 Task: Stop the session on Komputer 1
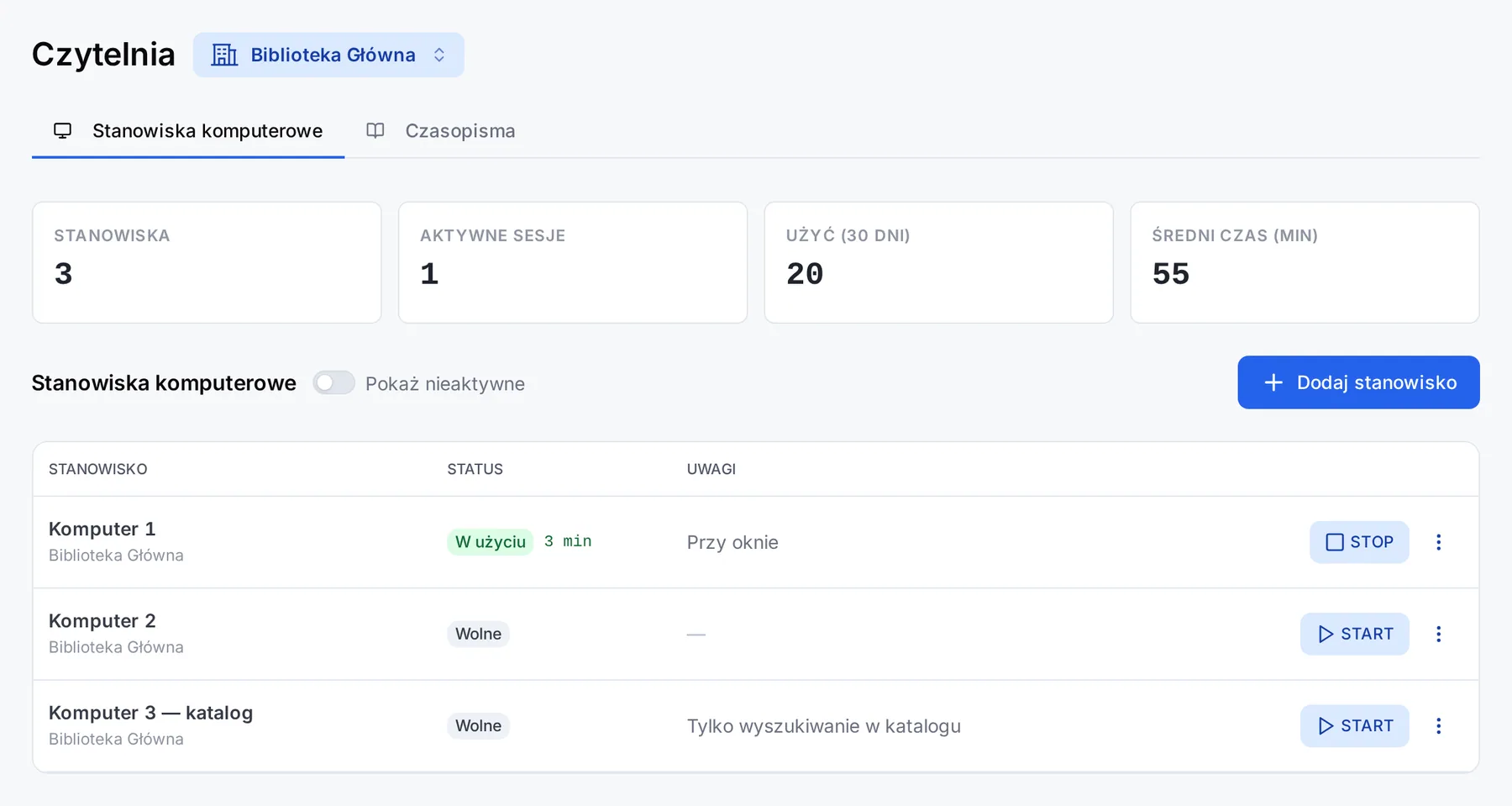(x=1359, y=542)
